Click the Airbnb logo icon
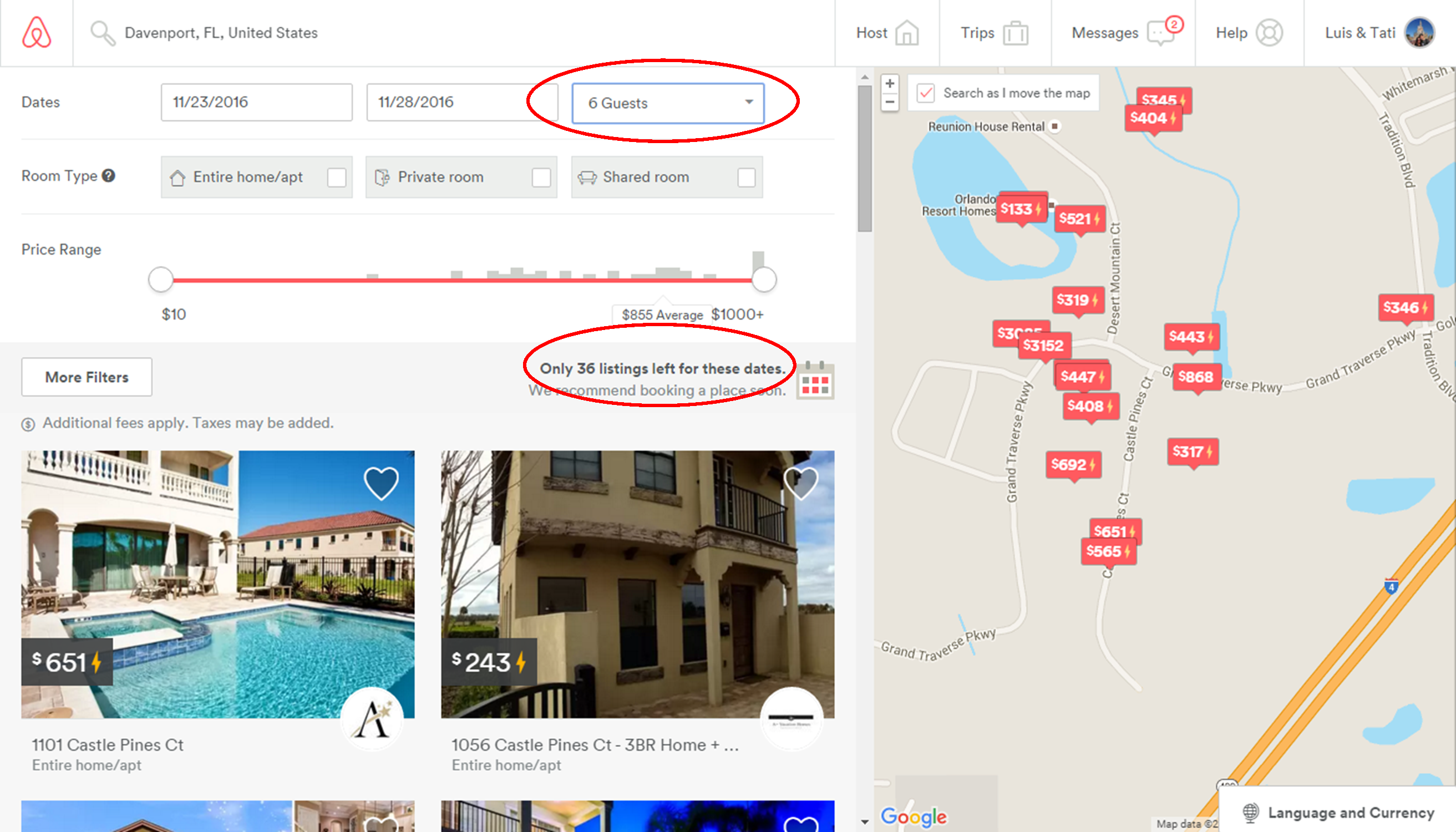Viewport: 1456px width, 832px height. click(x=37, y=33)
